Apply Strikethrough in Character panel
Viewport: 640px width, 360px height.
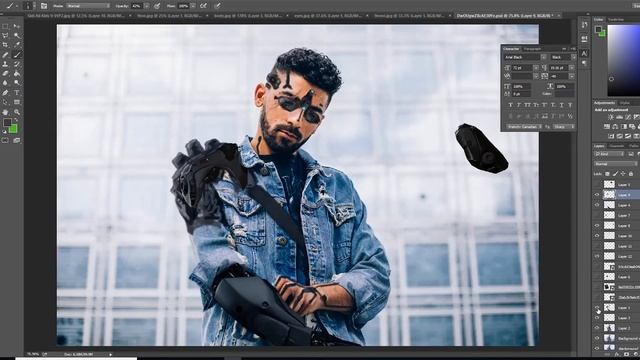[570, 105]
